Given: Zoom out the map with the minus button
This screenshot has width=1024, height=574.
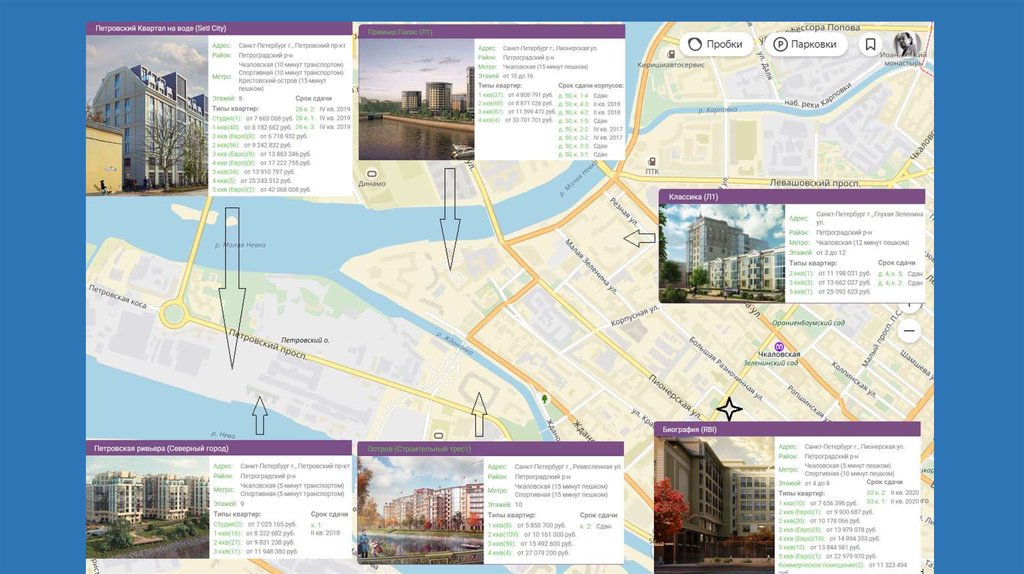Looking at the screenshot, I should coord(908,331).
